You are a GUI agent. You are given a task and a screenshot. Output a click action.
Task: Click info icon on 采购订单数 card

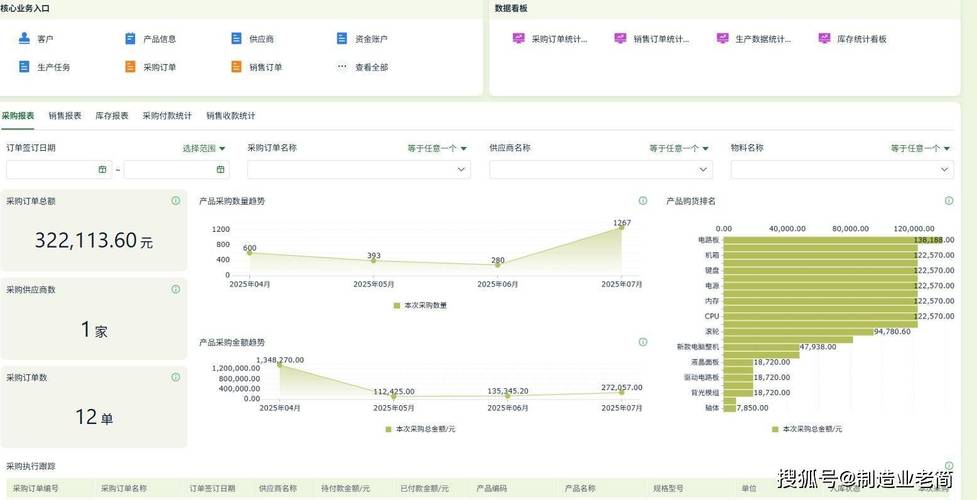pos(176,377)
